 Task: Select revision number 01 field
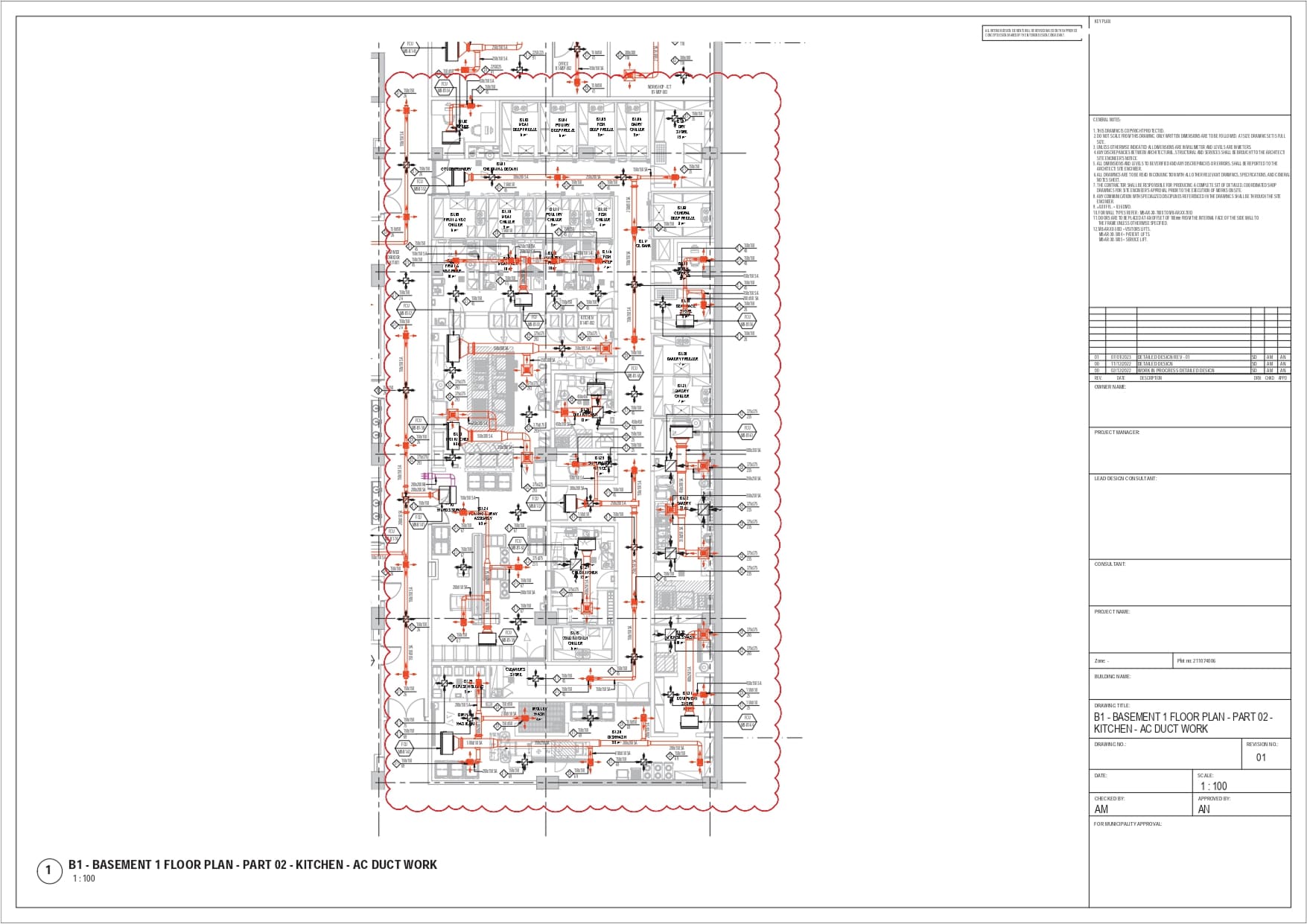point(1261,757)
